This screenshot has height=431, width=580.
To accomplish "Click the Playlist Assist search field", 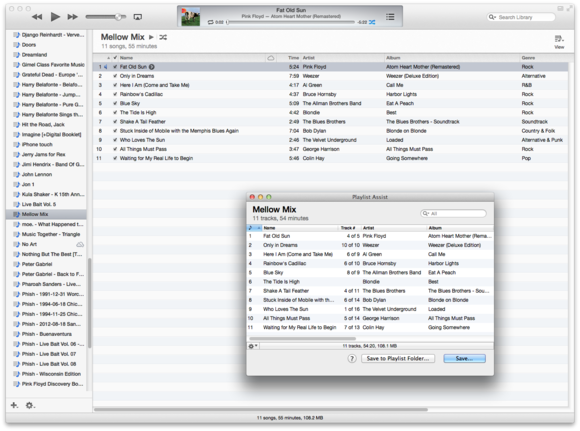I will (x=453, y=213).
